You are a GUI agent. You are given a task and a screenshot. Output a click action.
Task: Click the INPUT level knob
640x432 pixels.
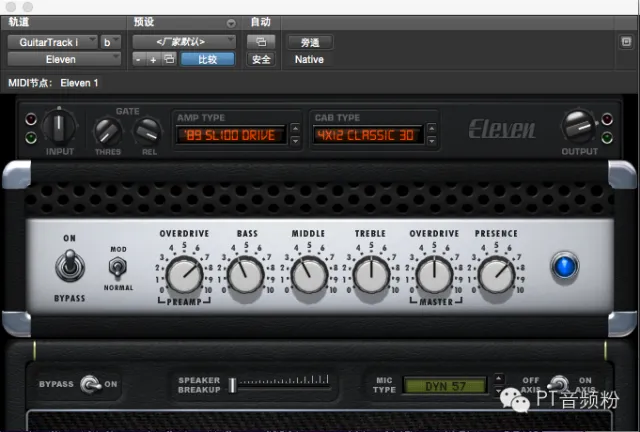(59, 125)
